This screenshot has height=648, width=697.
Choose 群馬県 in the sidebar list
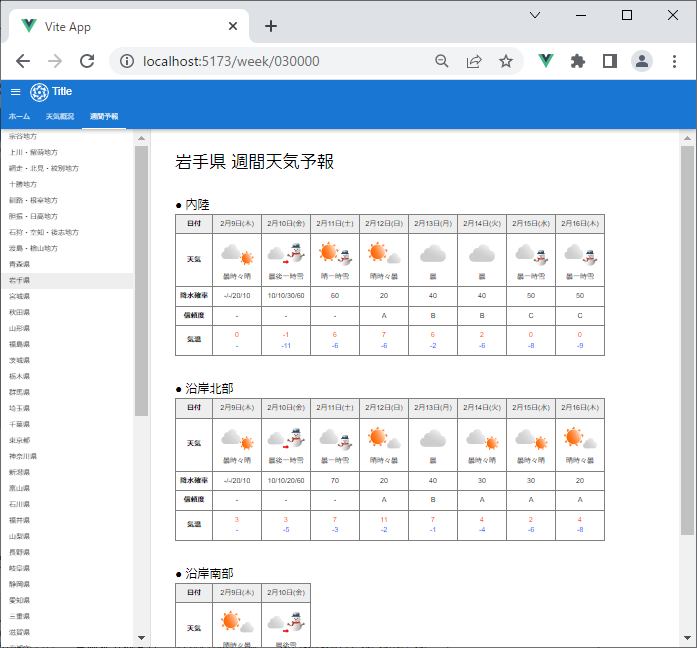coord(67,392)
